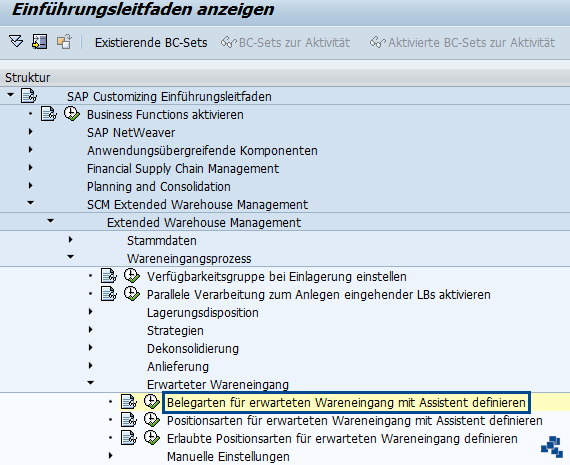Execute activity icon for Parallele Verarbeitung row
The height and width of the screenshot is (465, 570).
coord(132,294)
